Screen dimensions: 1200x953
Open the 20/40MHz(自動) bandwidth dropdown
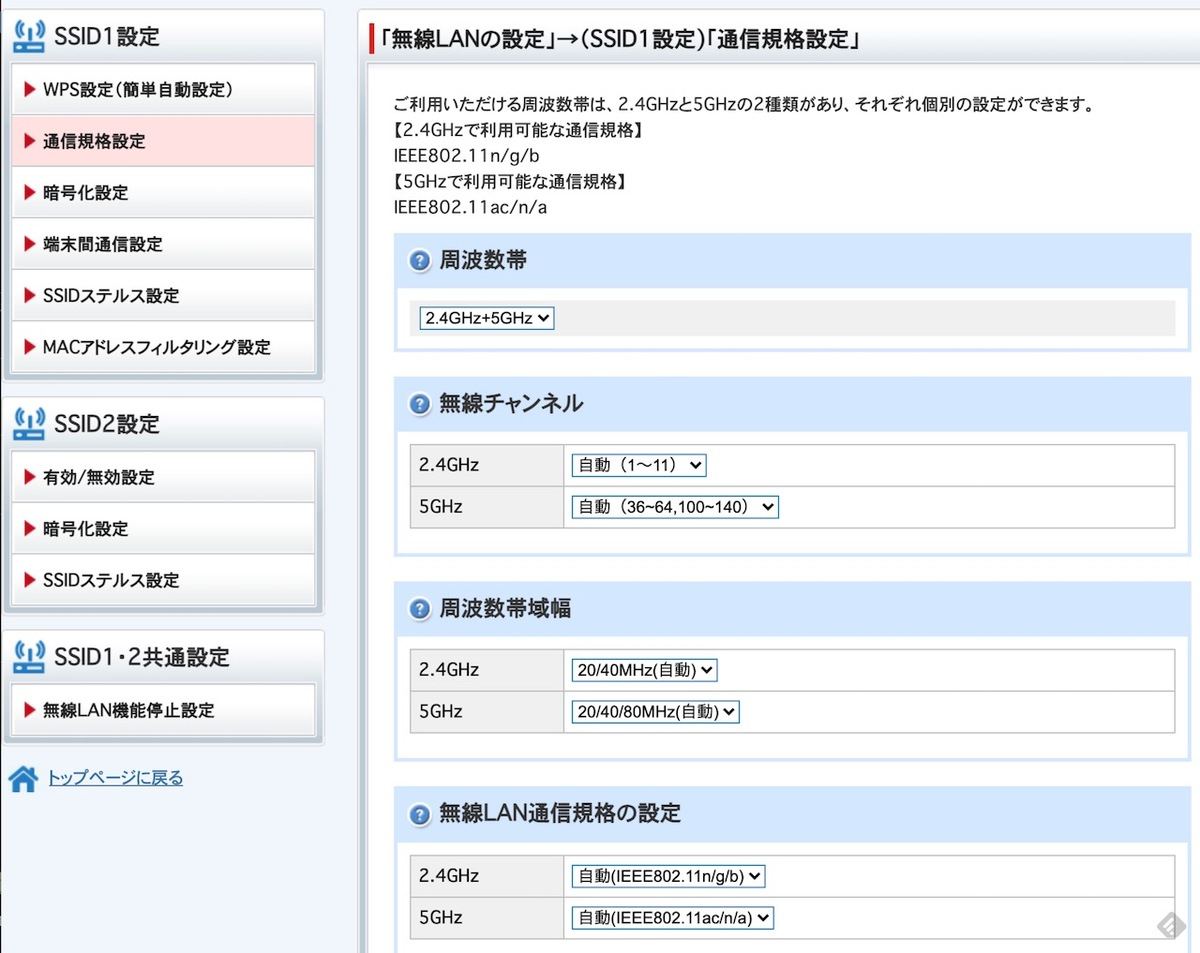coord(645,670)
